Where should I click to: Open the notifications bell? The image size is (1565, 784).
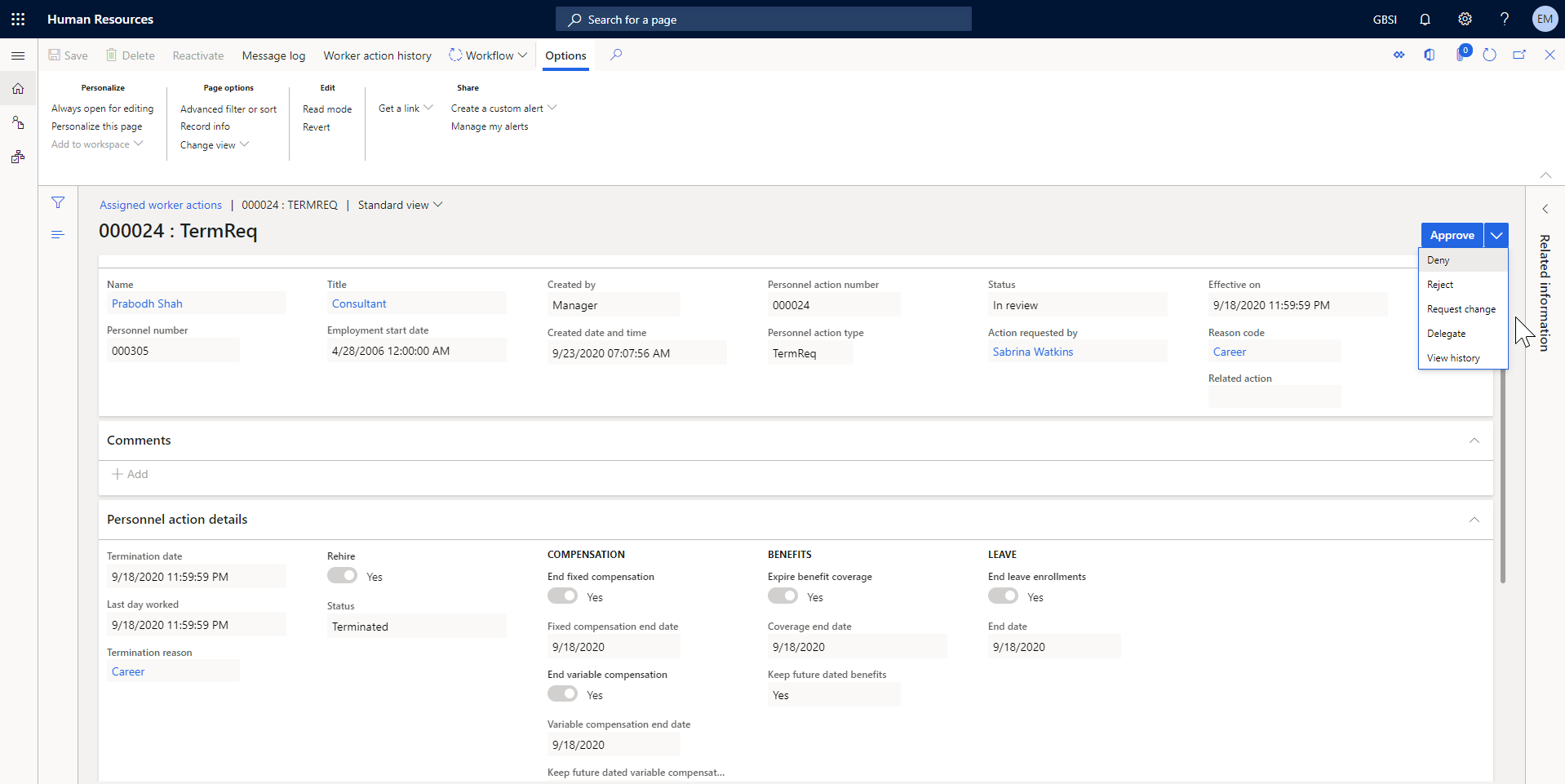click(x=1423, y=19)
